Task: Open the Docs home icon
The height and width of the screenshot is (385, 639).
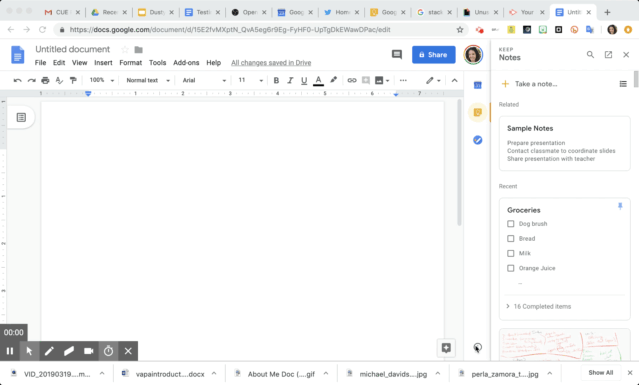Action: [18, 55]
